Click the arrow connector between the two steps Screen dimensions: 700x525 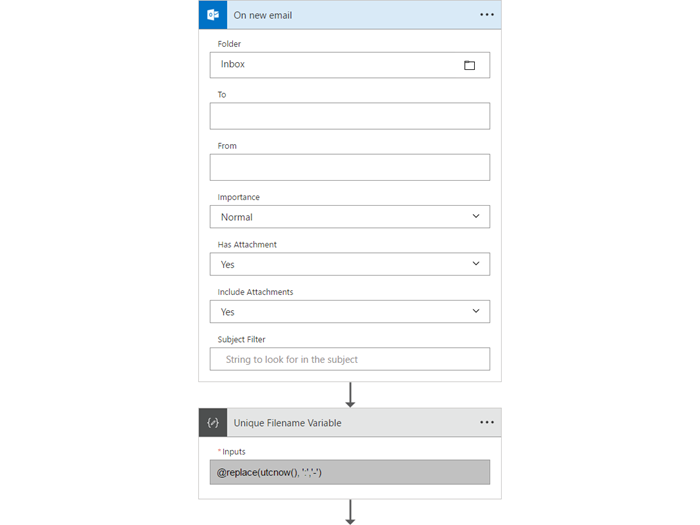pos(350,394)
